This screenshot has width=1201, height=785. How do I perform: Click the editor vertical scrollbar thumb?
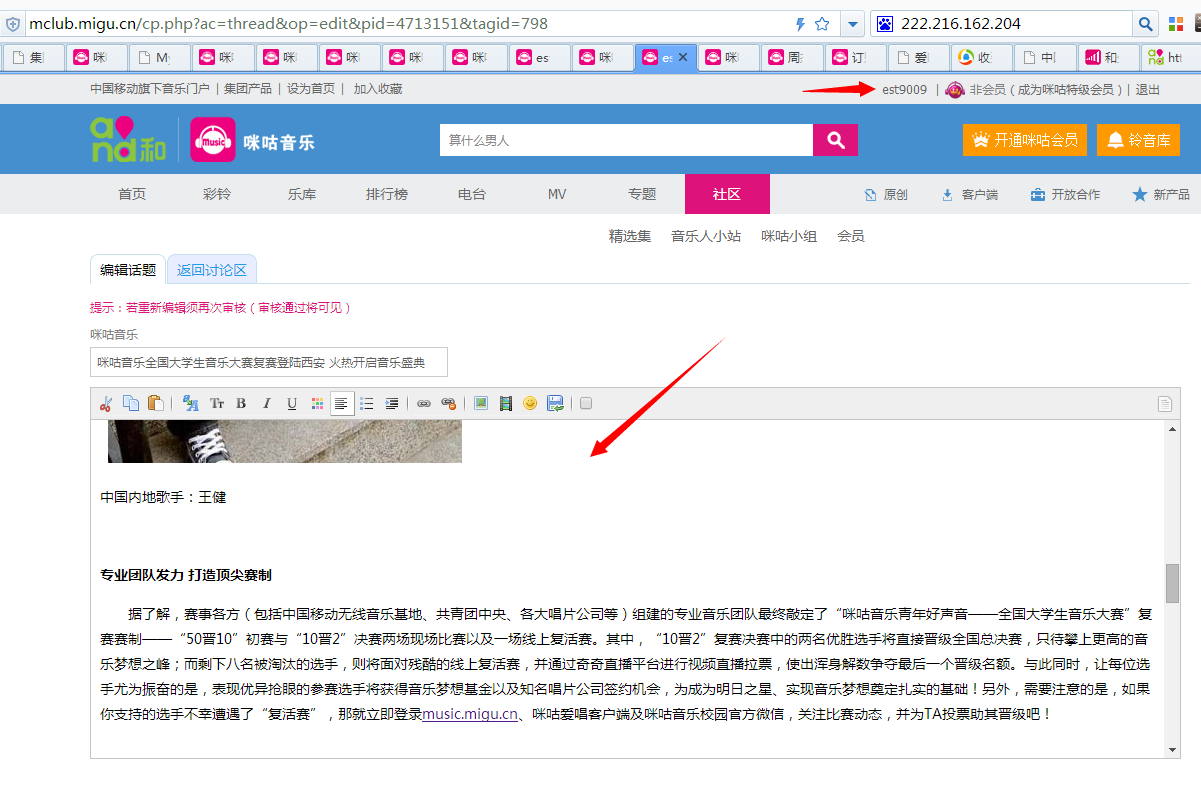[x=1172, y=583]
